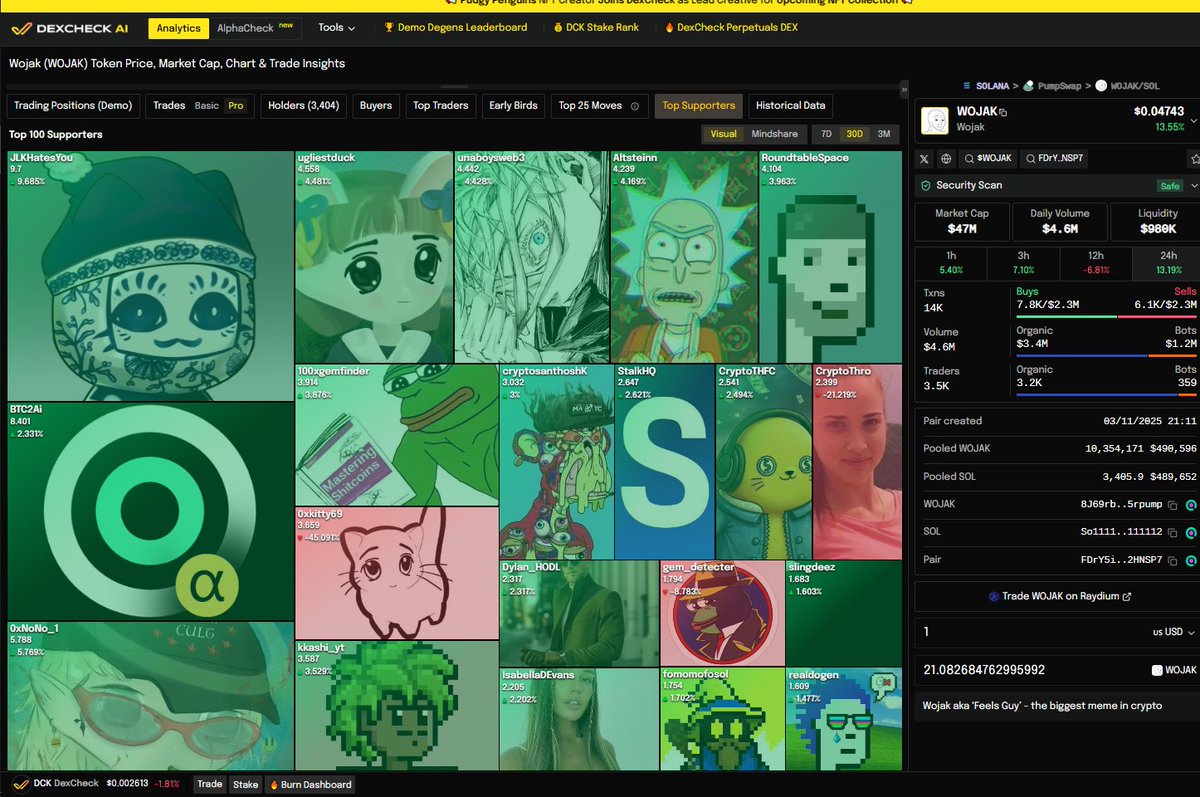Switch Trades to Pro mode
This screenshot has height=797, width=1200.
236,106
